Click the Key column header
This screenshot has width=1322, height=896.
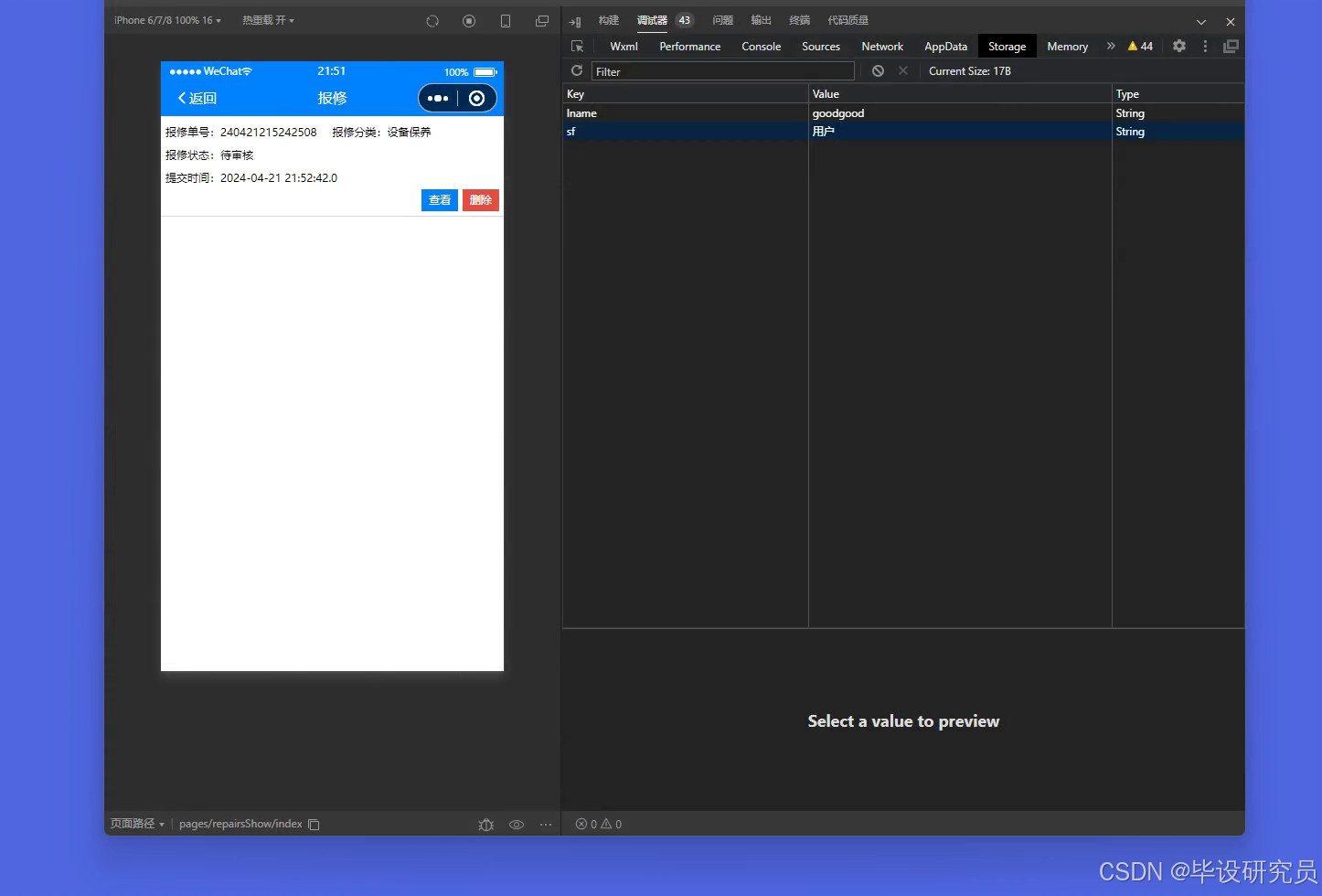pyautogui.click(x=685, y=94)
